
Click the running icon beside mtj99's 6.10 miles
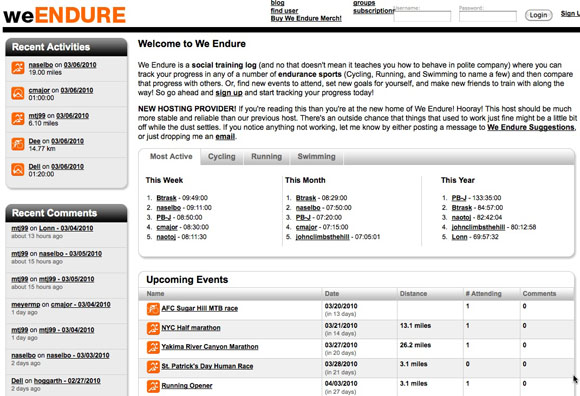(18, 119)
